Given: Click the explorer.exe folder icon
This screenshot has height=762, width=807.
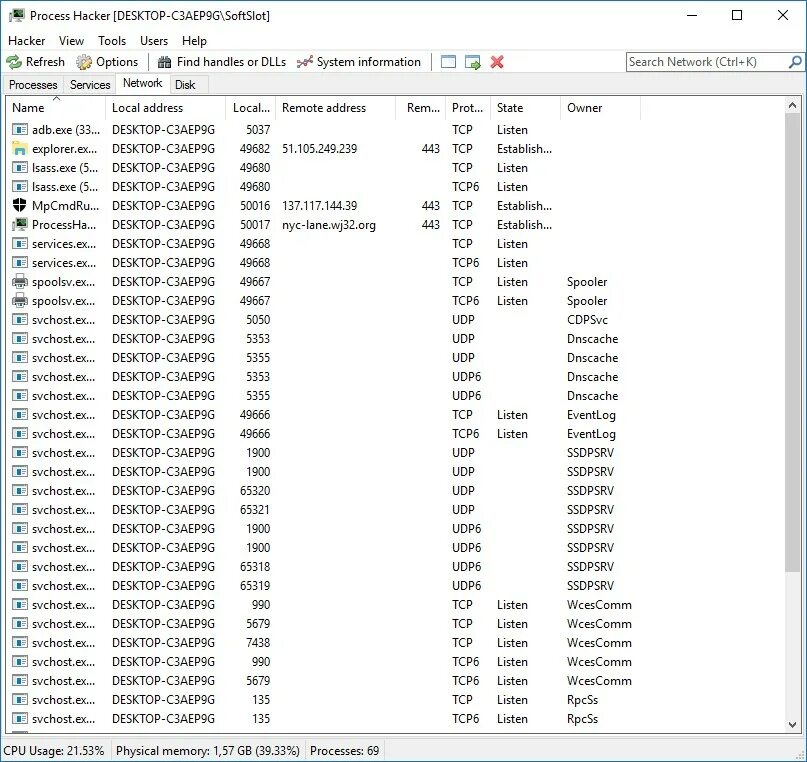Looking at the screenshot, I should (20, 148).
